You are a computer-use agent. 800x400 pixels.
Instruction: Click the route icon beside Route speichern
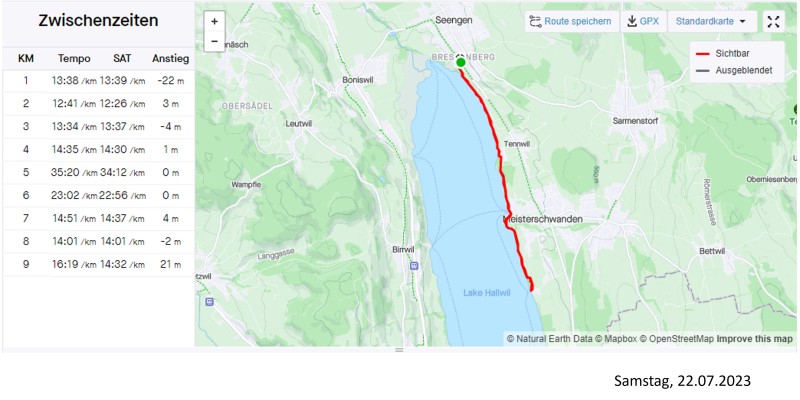tap(535, 21)
